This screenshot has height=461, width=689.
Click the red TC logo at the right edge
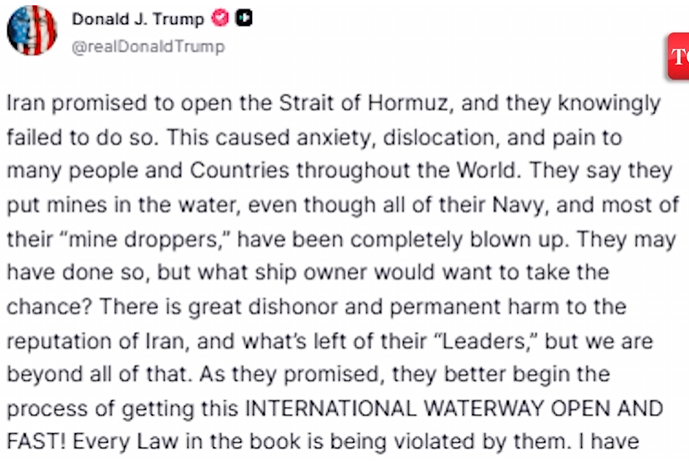click(x=679, y=57)
